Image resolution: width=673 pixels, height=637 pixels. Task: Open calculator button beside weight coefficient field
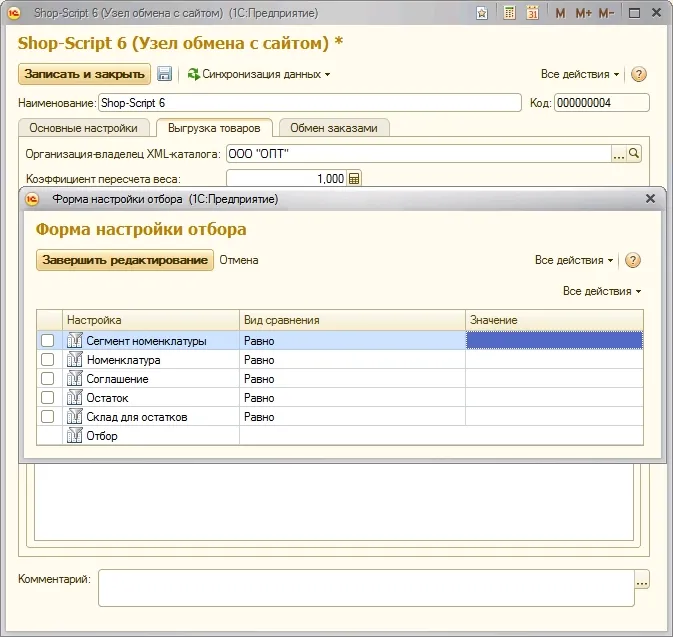tap(354, 178)
